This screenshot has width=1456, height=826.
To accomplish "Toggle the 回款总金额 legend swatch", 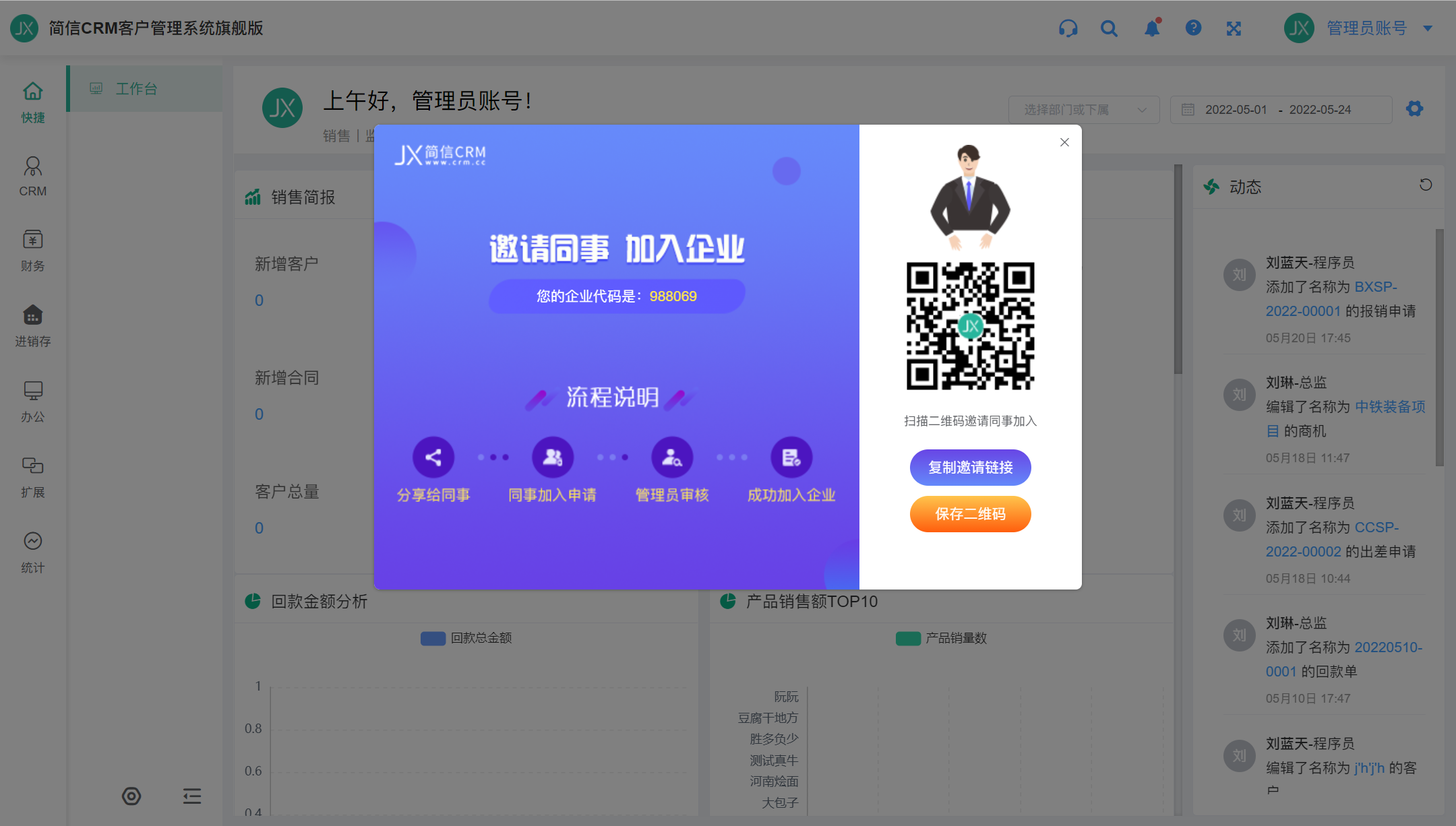I will tap(433, 638).
